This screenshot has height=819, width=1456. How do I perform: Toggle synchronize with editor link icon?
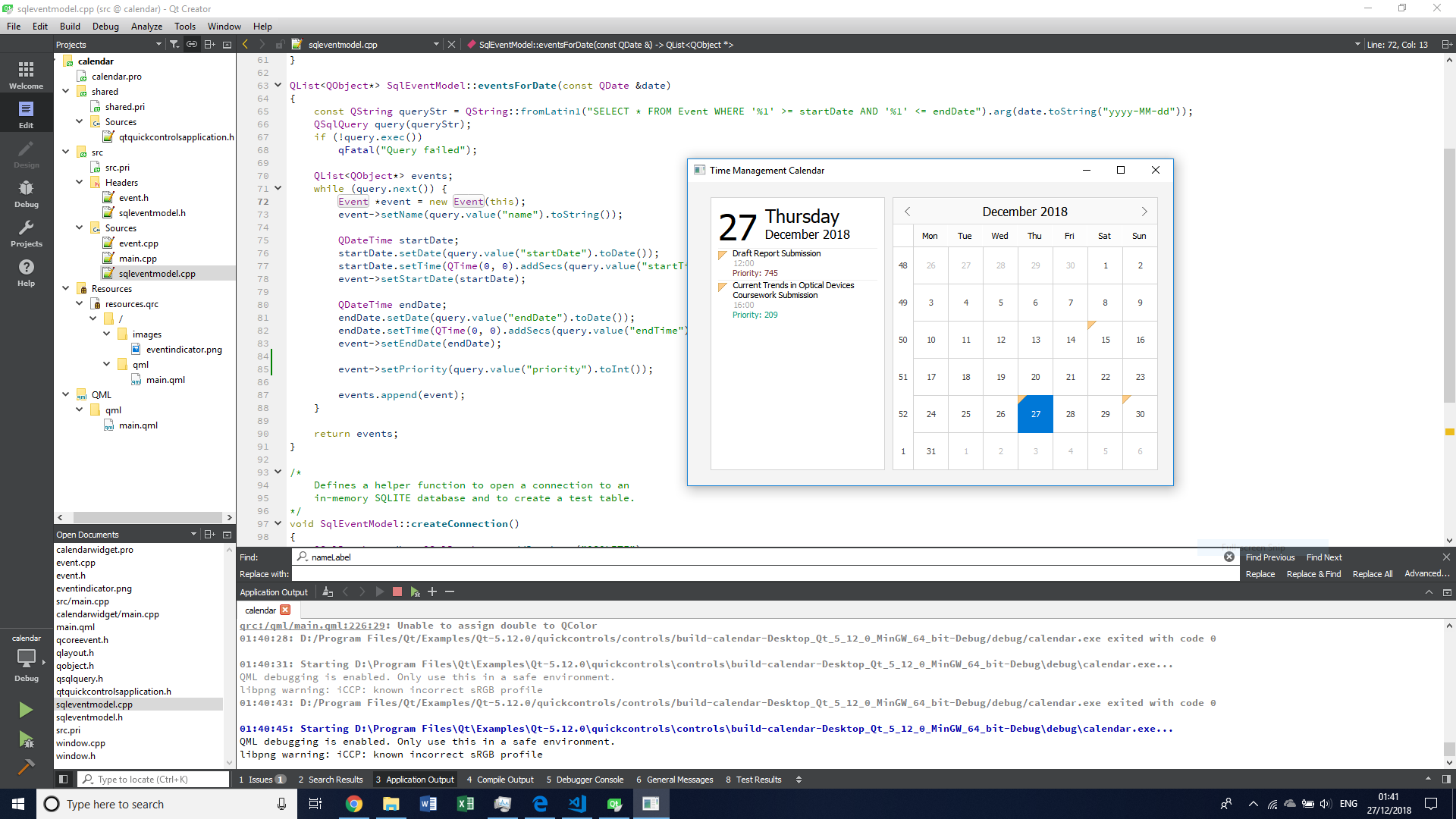tap(192, 45)
